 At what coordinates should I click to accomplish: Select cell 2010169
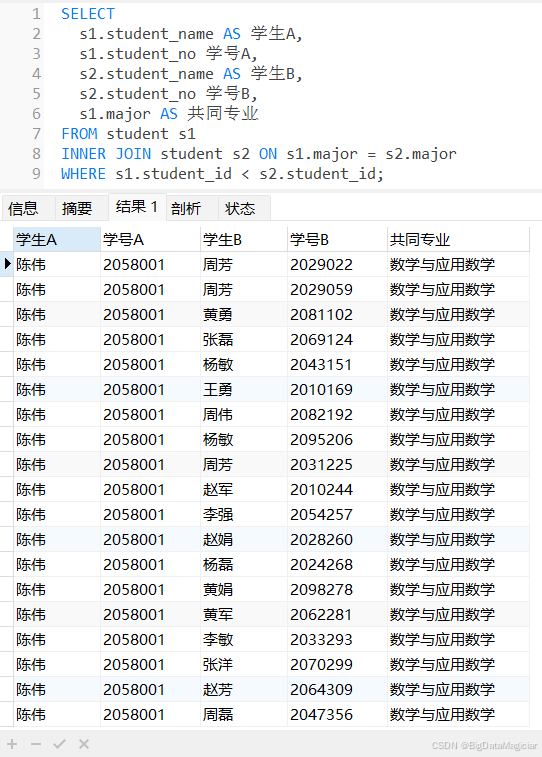(337, 389)
